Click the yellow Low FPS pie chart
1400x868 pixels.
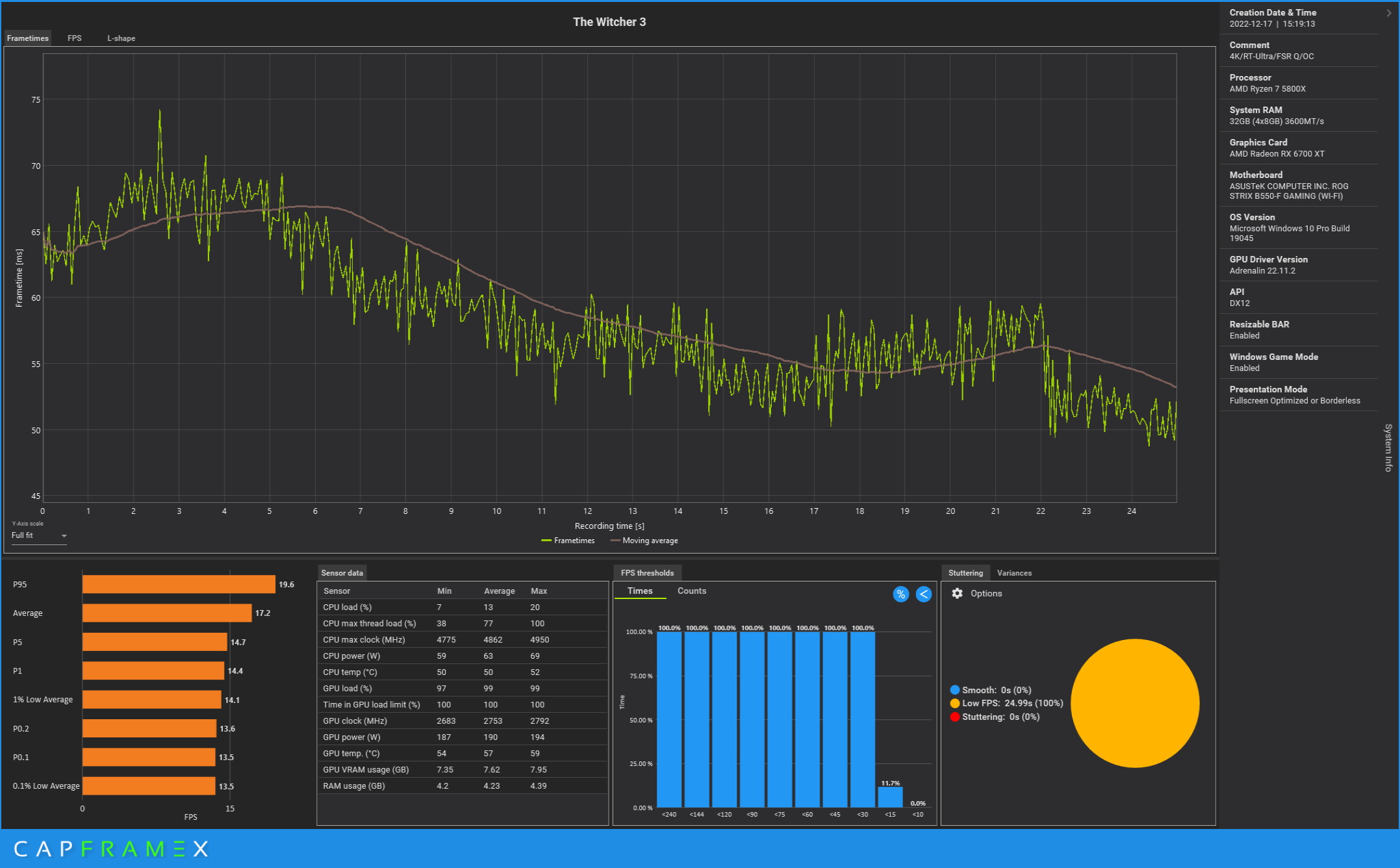click(1134, 703)
